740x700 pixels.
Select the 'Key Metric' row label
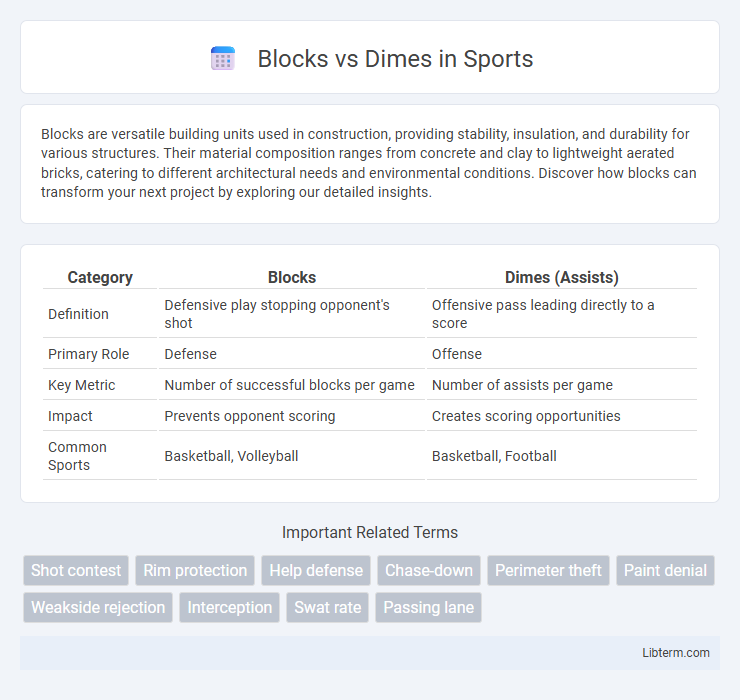coord(82,385)
